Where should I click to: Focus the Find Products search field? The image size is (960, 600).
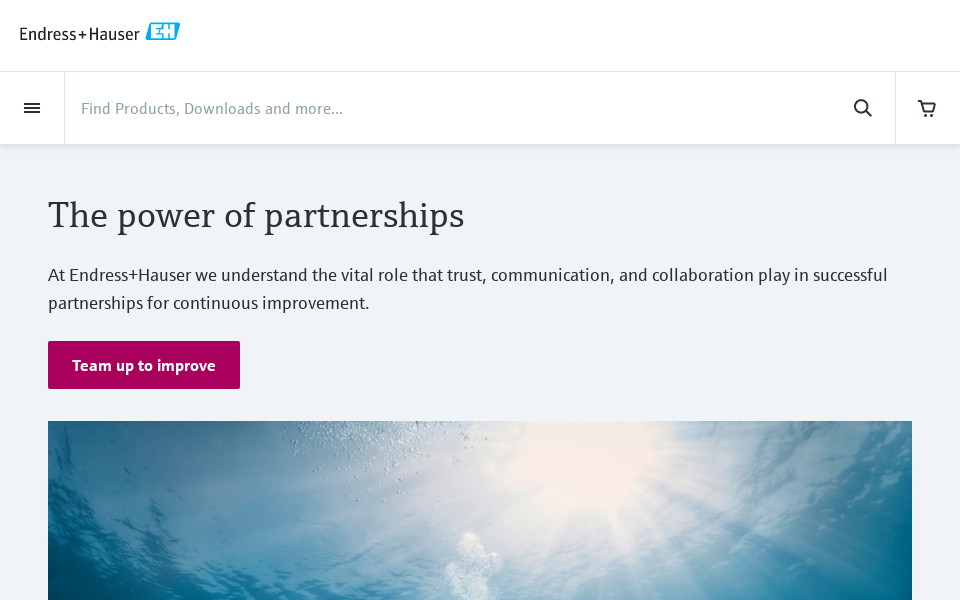click(450, 108)
